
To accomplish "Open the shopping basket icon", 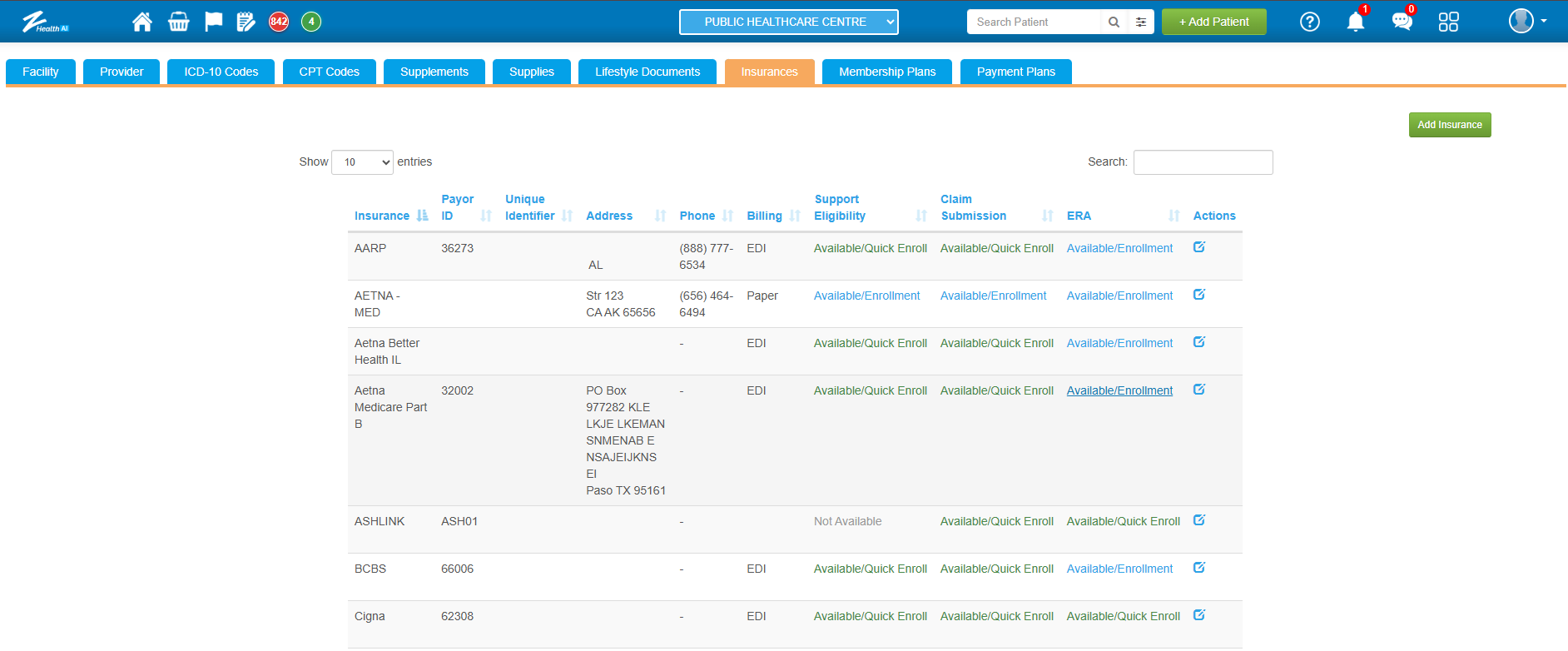I will pos(178,22).
